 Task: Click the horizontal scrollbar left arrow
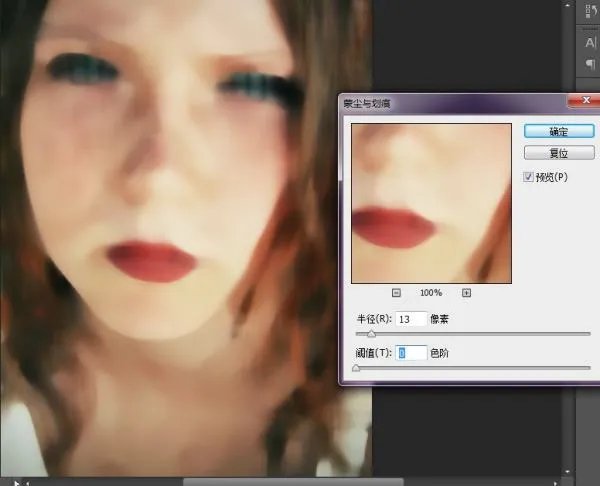tap(27, 481)
